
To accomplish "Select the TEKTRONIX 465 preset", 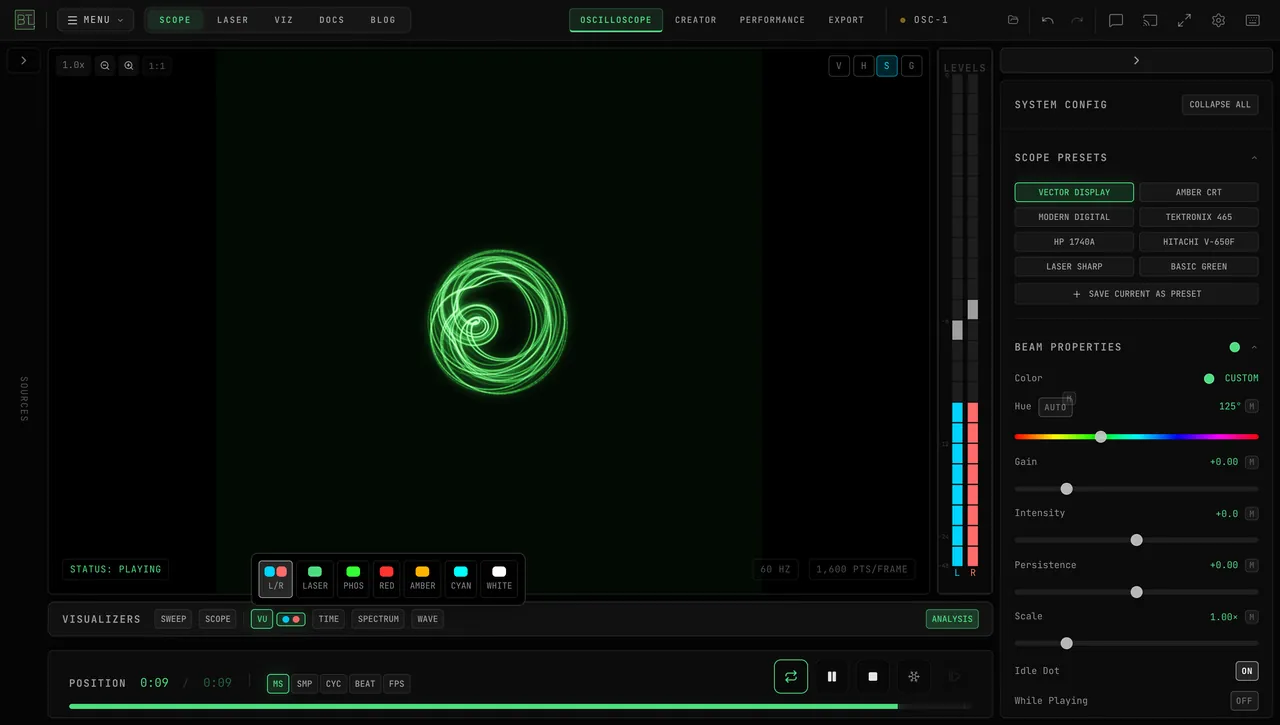I will tap(1199, 217).
